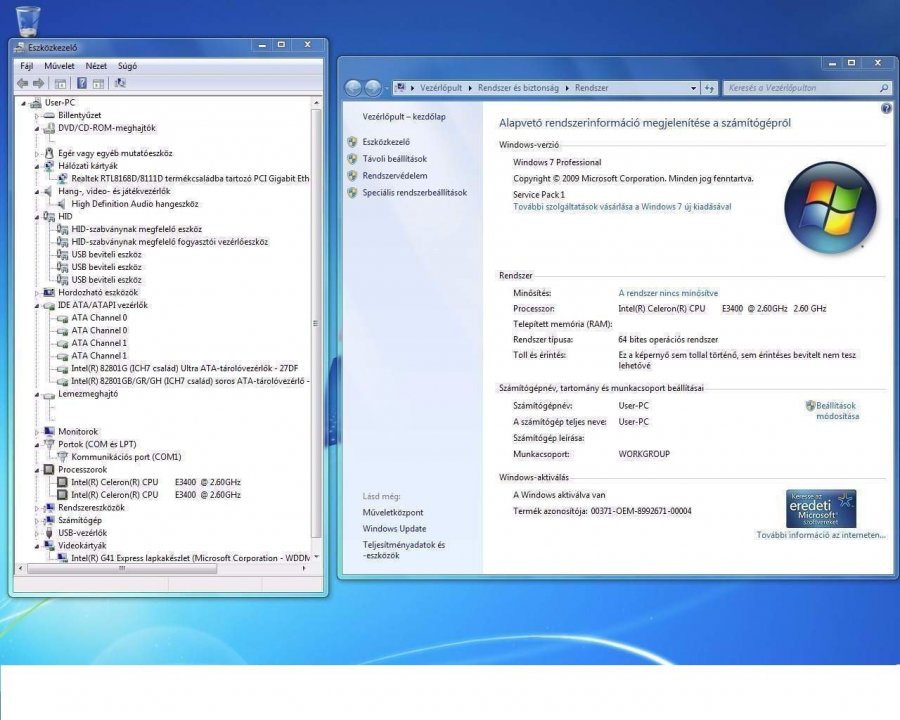Click the help icon in System window
The width and height of the screenshot is (900, 720).
pyautogui.click(x=886, y=109)
